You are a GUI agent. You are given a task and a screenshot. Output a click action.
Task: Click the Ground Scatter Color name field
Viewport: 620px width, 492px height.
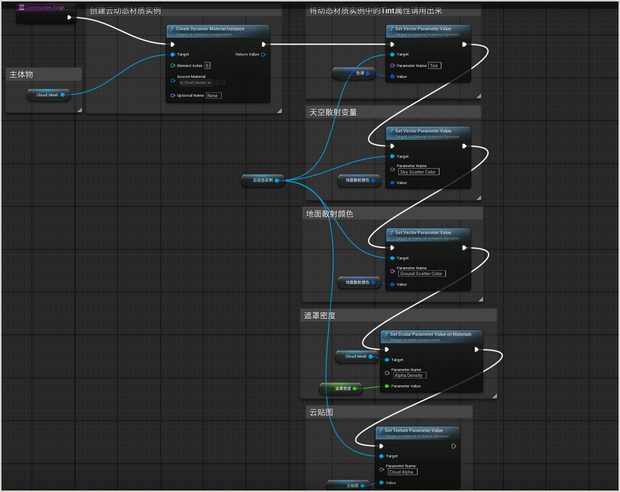pos(422,274)
